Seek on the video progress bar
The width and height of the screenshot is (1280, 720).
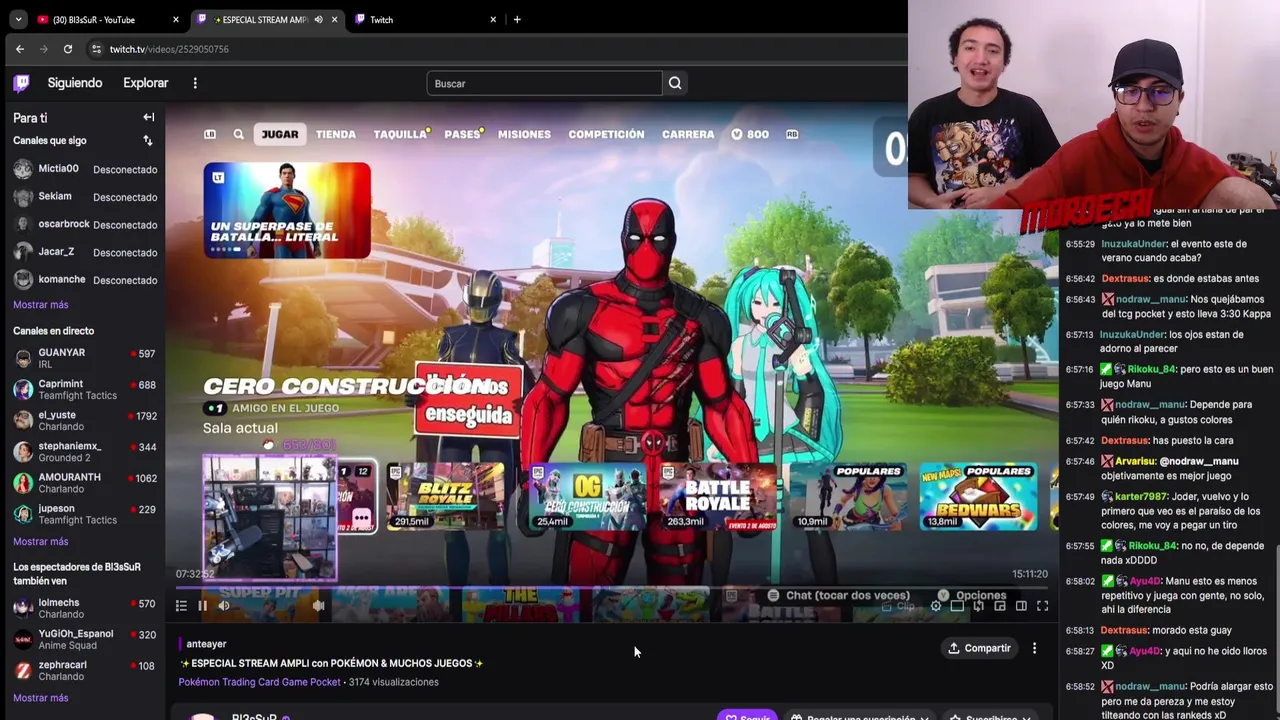tap(612, 588)
